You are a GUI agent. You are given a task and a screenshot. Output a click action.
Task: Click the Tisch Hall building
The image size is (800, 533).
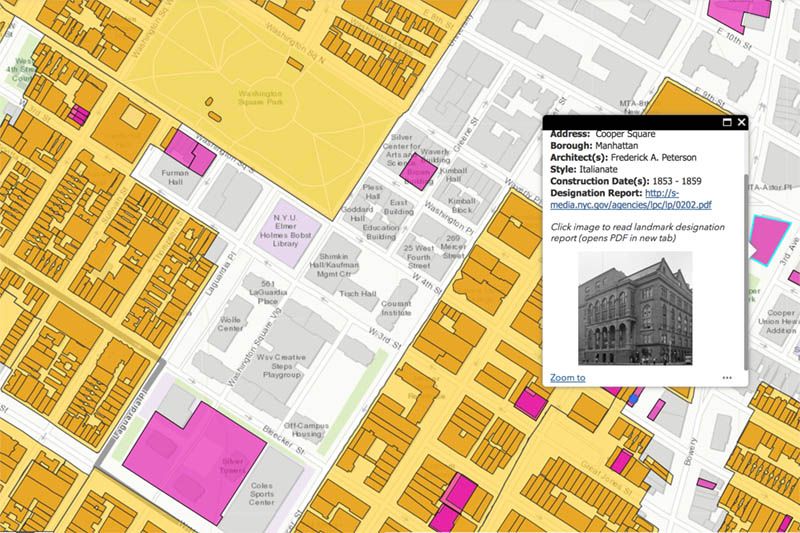[x=358, y=294]
